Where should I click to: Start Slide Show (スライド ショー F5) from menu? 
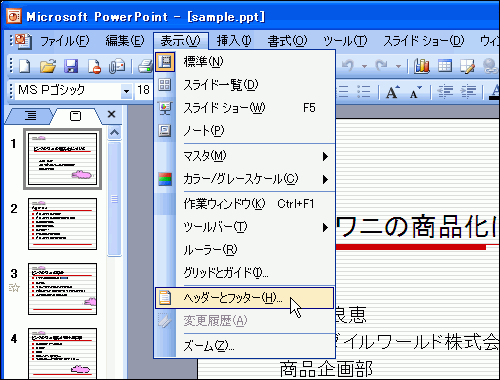tap(245, 108)
